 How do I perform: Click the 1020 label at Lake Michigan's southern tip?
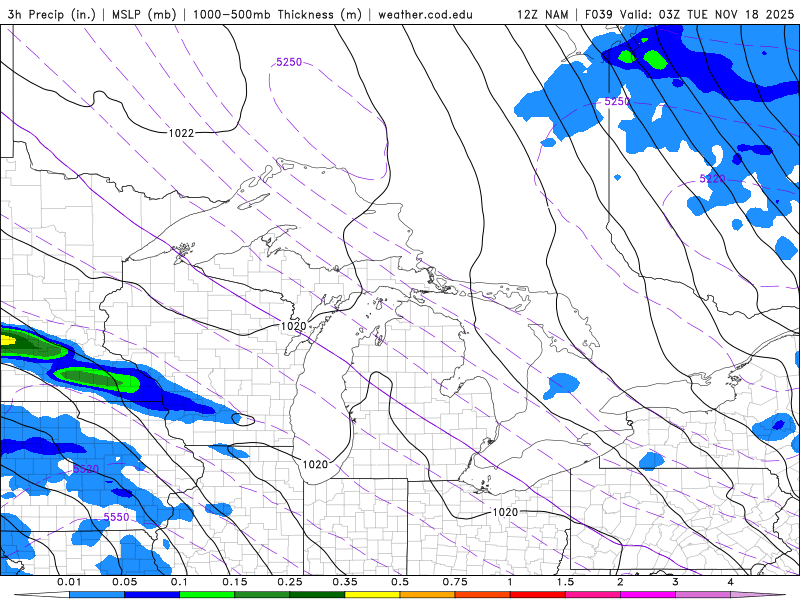pyautogui.click(x=315, y=464)
